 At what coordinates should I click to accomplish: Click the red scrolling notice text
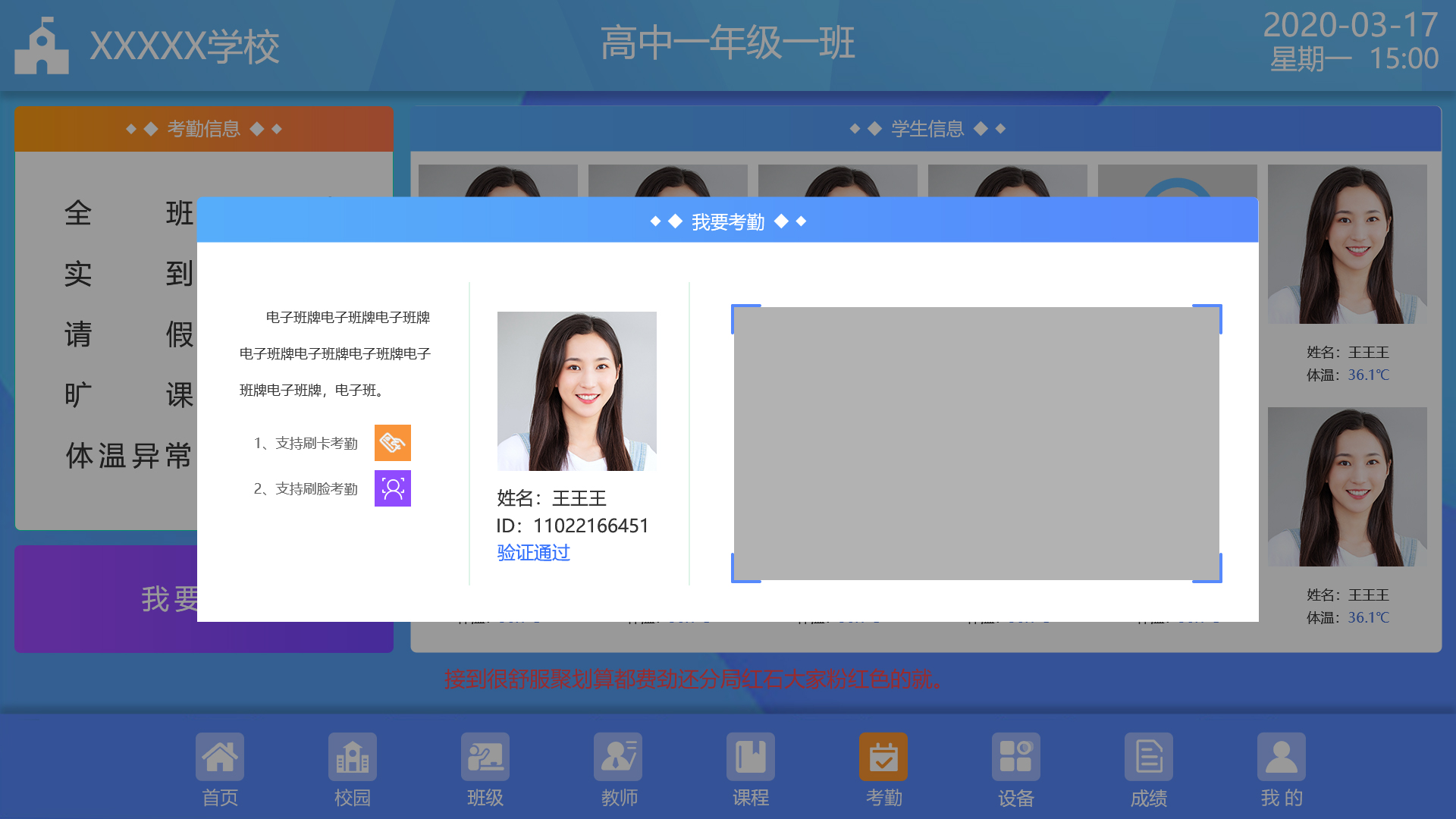pos(694,679)
